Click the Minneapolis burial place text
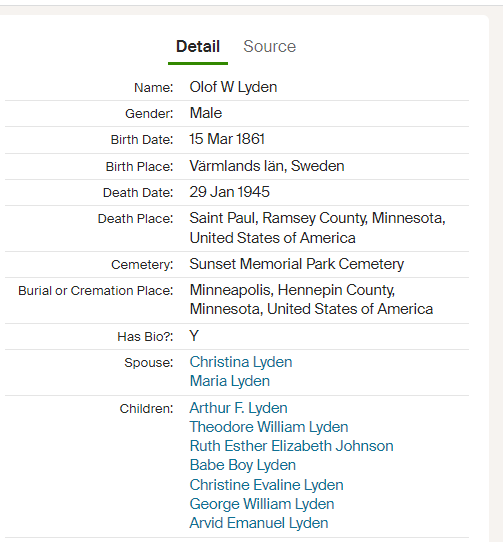This screenshot has width=503, height=542. 311,299
